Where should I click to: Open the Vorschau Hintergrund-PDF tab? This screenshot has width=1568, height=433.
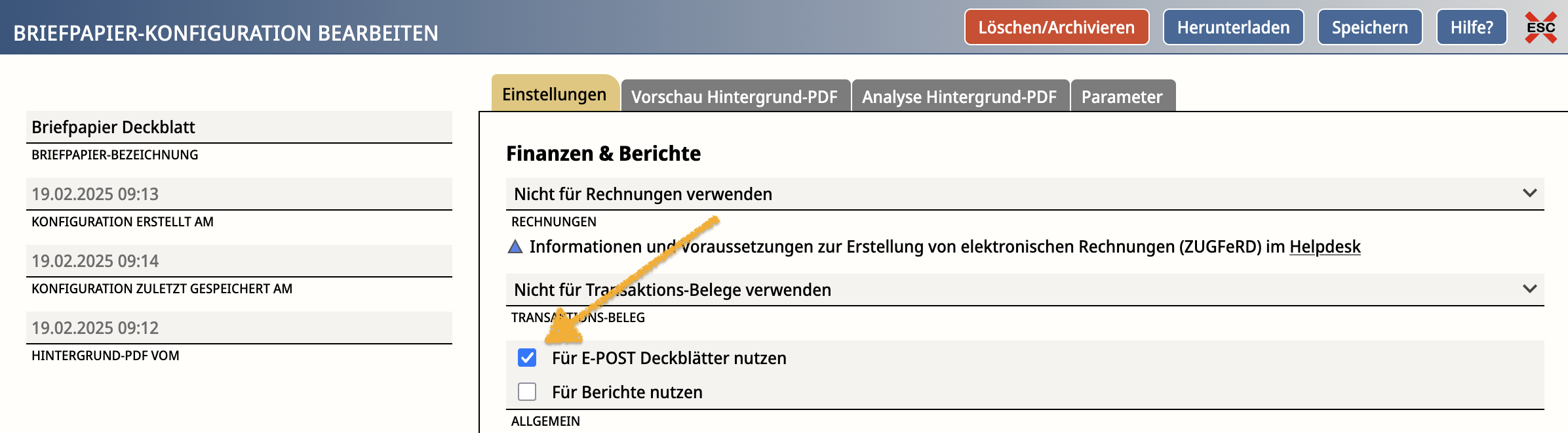(x=734, y=96)
